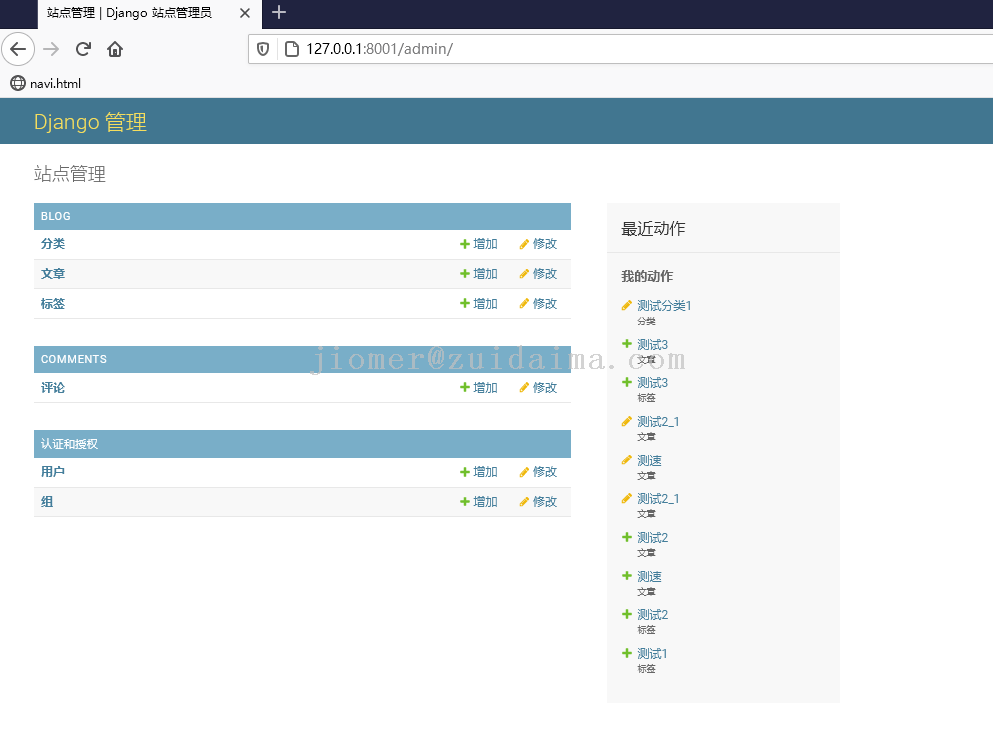This screenshot has height=741, width=993.
Task: Open recent action 测试3 labeled 文章
Action: (652, 345)
